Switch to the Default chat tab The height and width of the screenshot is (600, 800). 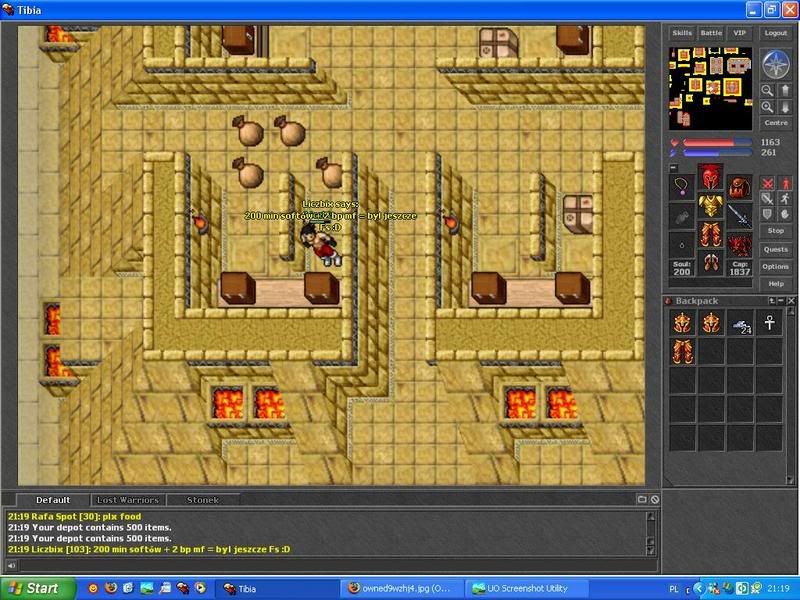tap(53, 500)
